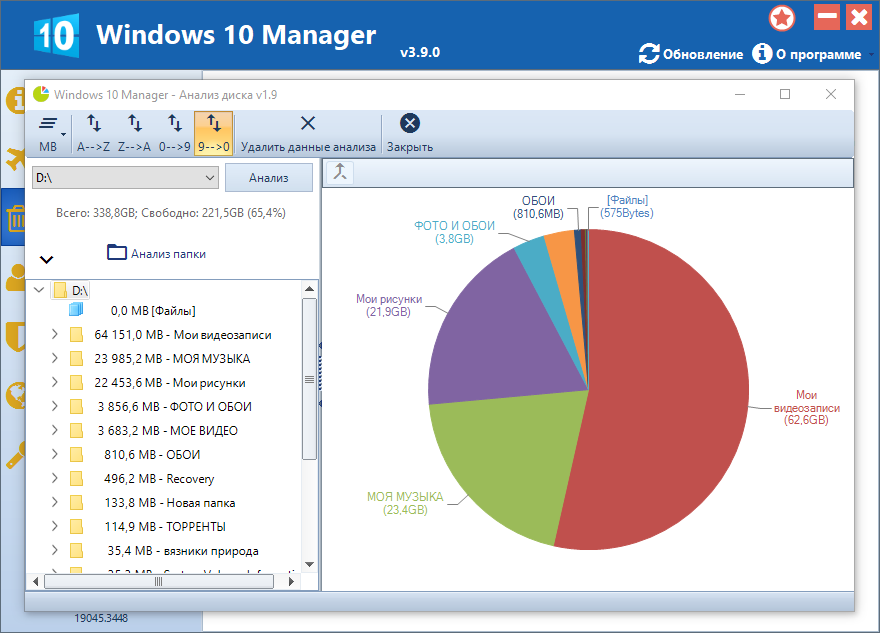Select 35,4 MB - вязники природа row

183,551
